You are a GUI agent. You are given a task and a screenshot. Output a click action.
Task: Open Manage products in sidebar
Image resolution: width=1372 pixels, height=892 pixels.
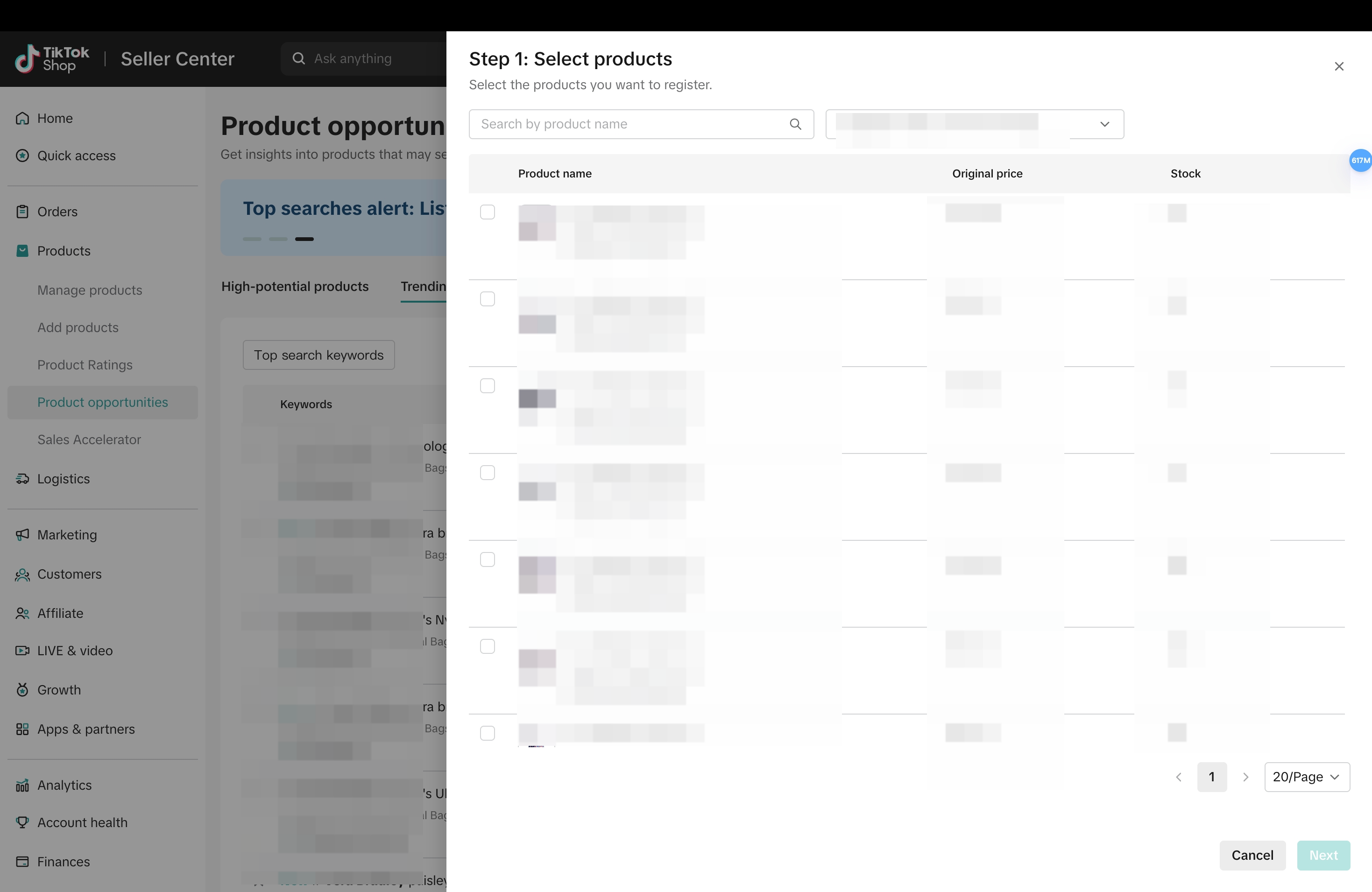tap(89, 290)
